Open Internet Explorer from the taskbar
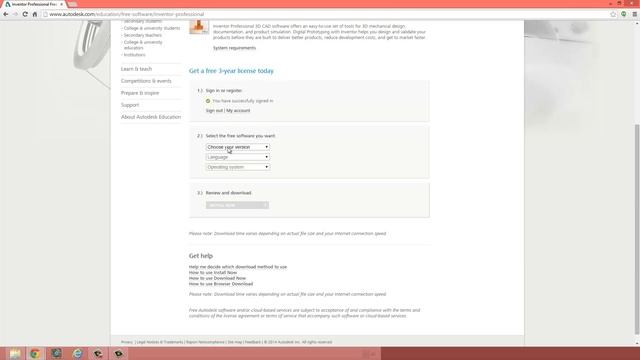Screen dimensions: 640x360 77,353
